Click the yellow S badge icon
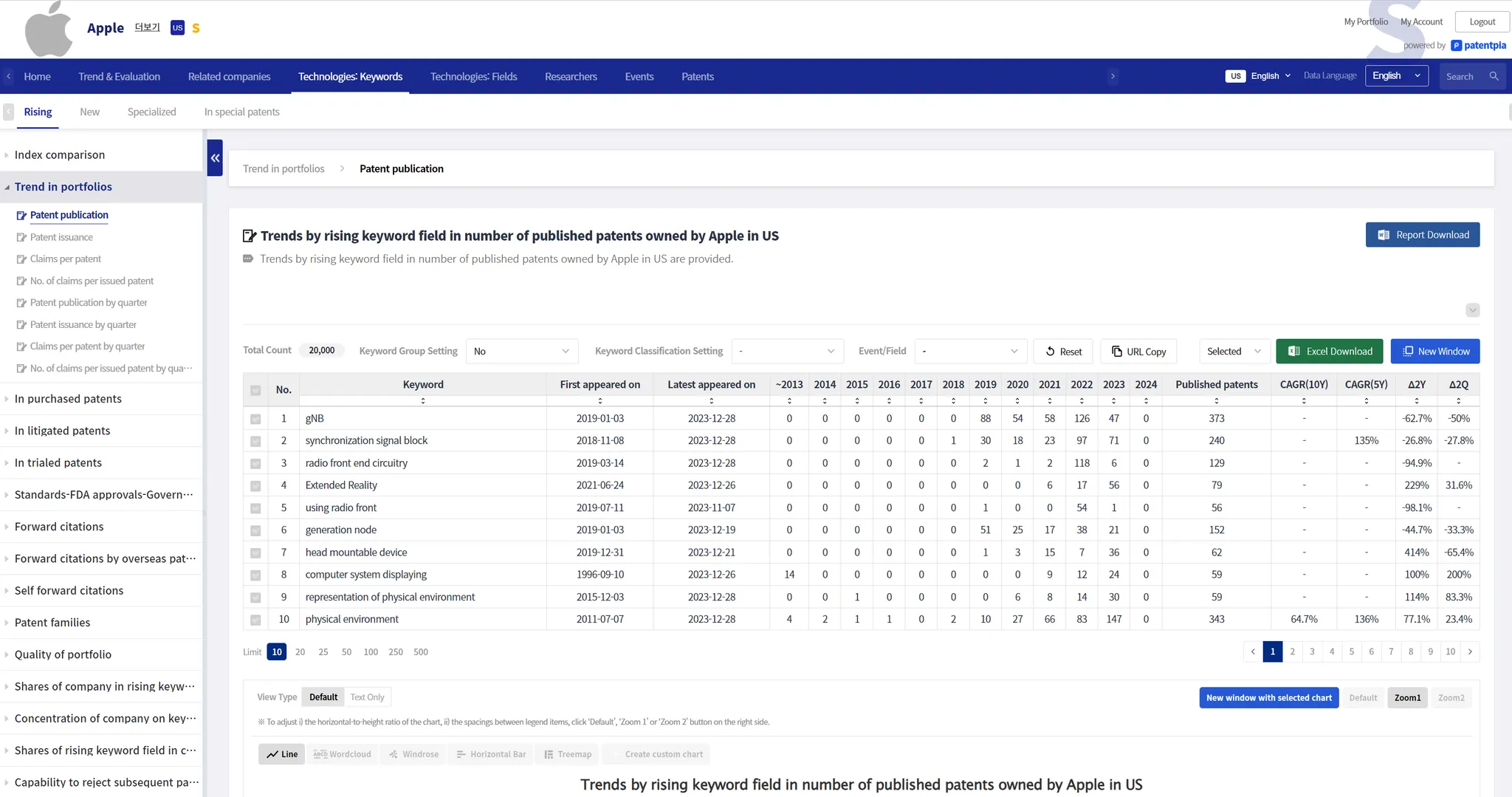The image size is (1512, 797). click(x=196, y=28)
